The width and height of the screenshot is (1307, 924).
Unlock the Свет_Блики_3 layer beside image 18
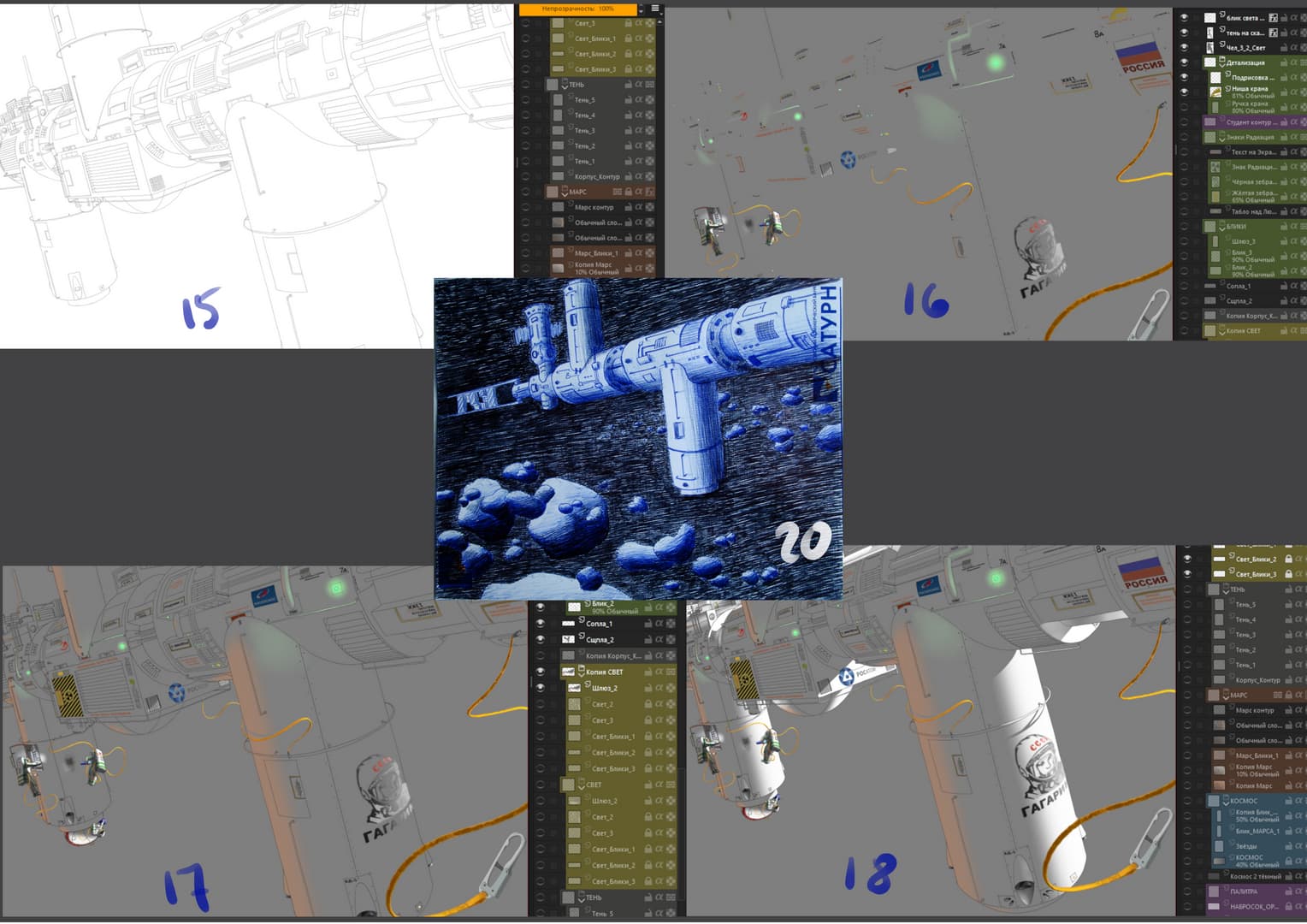click(1288, 574)
